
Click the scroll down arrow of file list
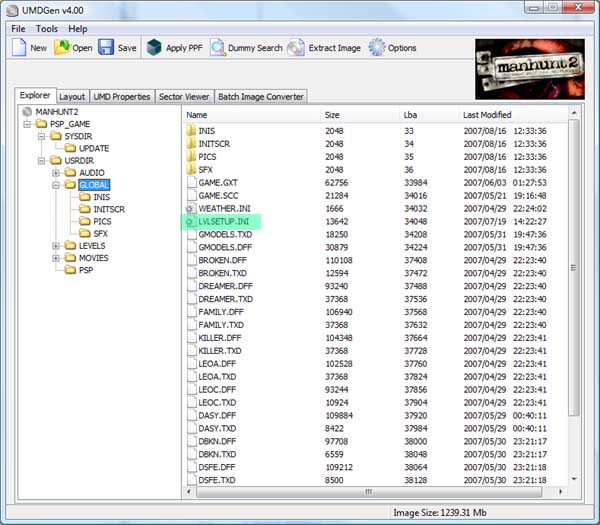tap(574, 479)
